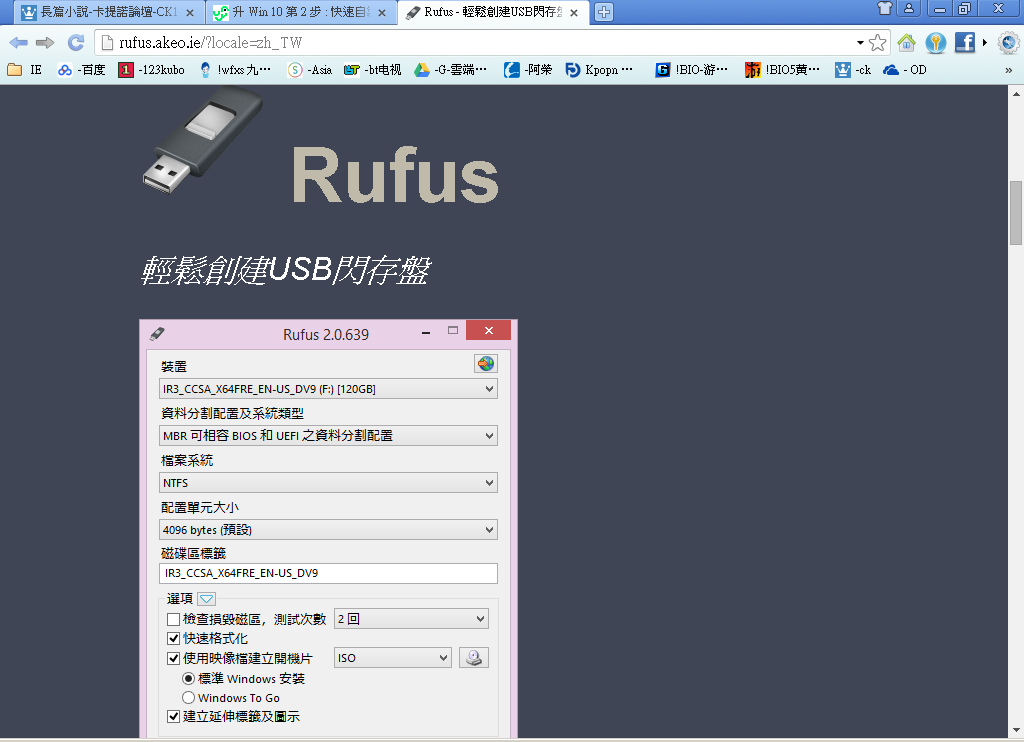Open the !wfxs 九 bookmark

pos(235,70)
